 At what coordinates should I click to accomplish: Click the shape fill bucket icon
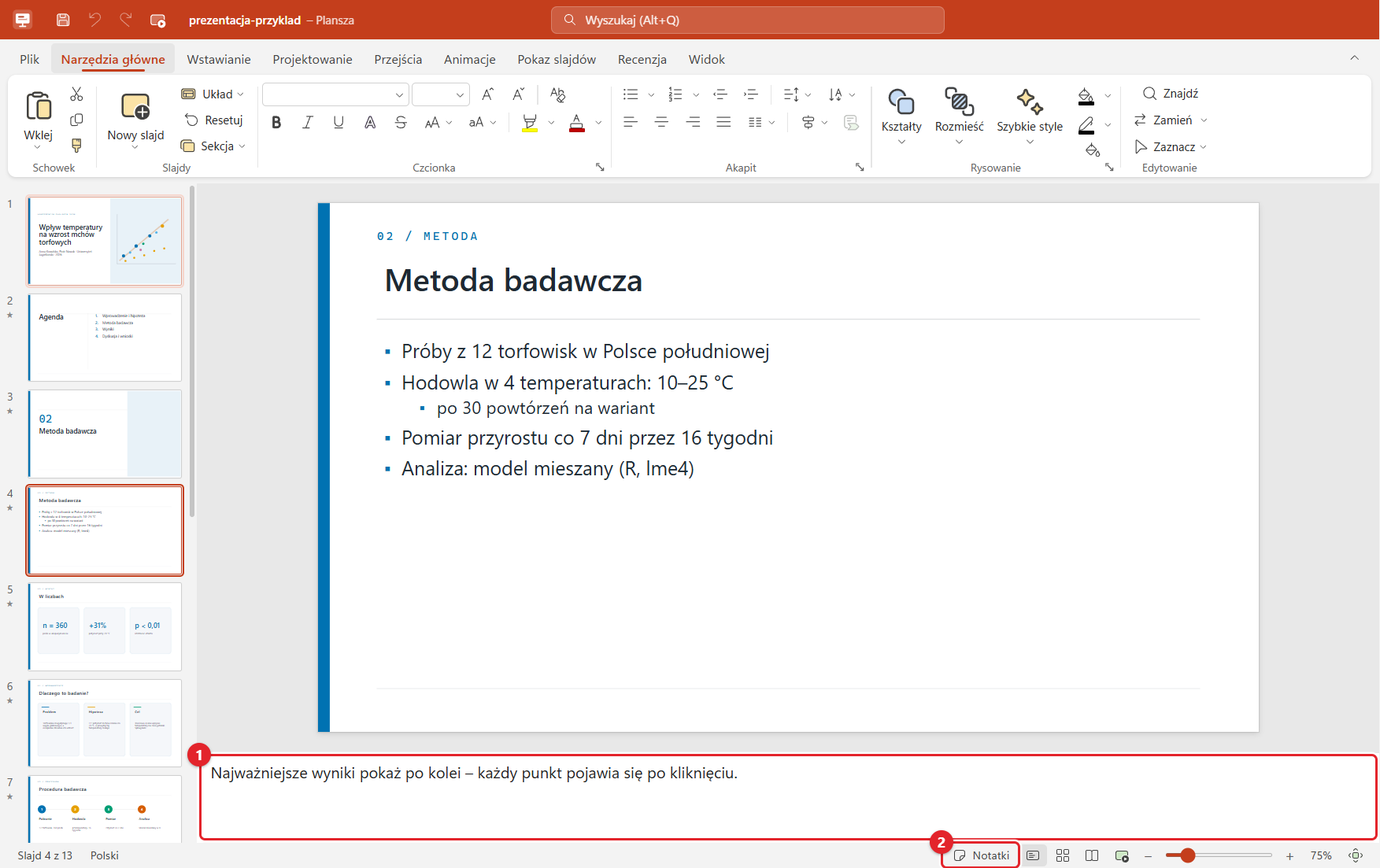tap(1086, 96)
